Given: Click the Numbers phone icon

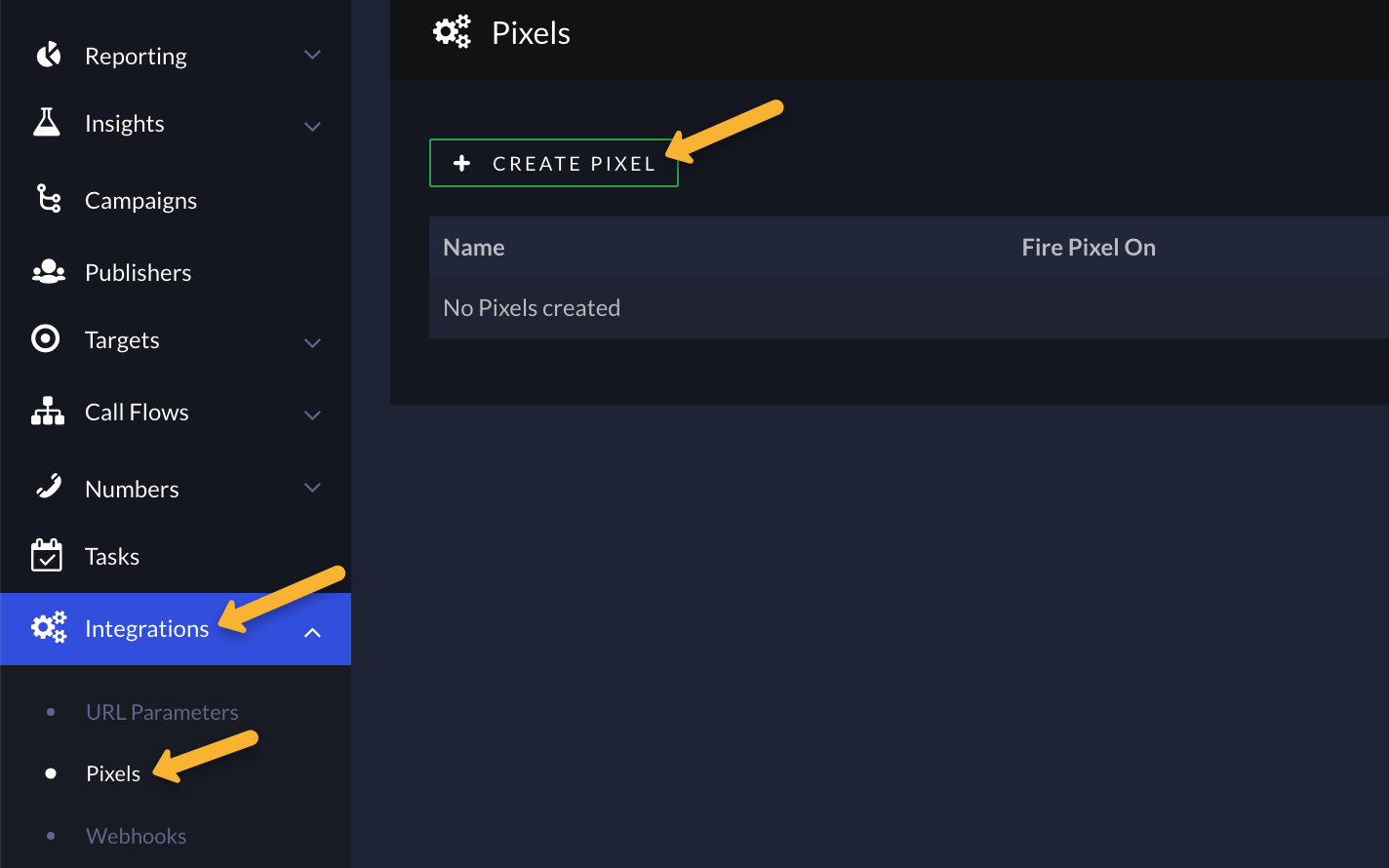Looking at the screenshot, I should coord(48,486).
